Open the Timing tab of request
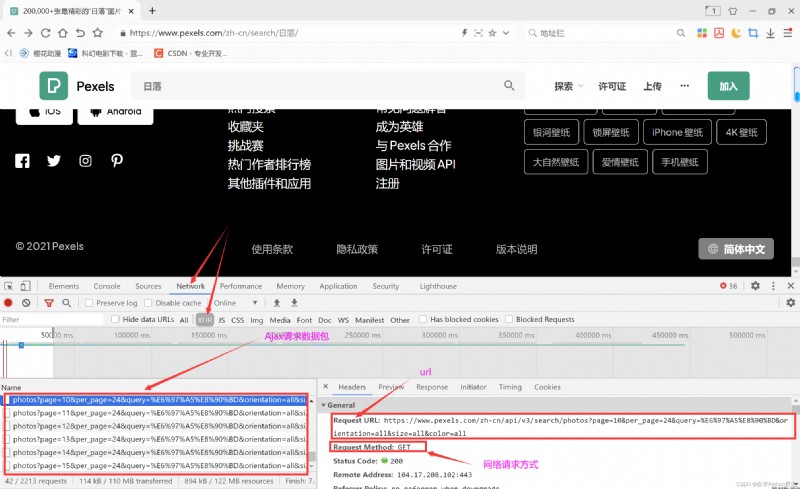Image resolution: width=800 pixels, height=489 pixels. (x=510, y=387)
